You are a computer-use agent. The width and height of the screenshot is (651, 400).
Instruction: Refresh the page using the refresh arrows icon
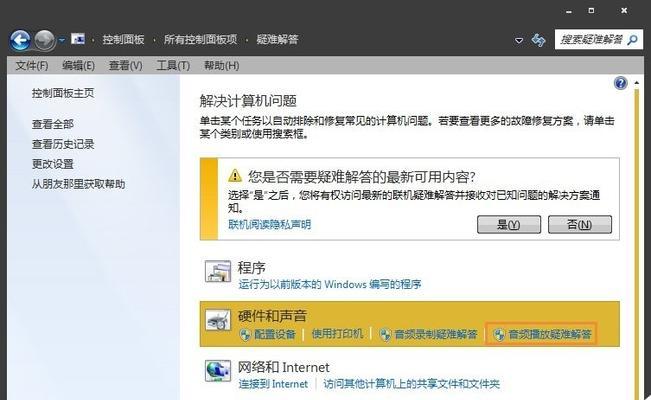[538, 40]
